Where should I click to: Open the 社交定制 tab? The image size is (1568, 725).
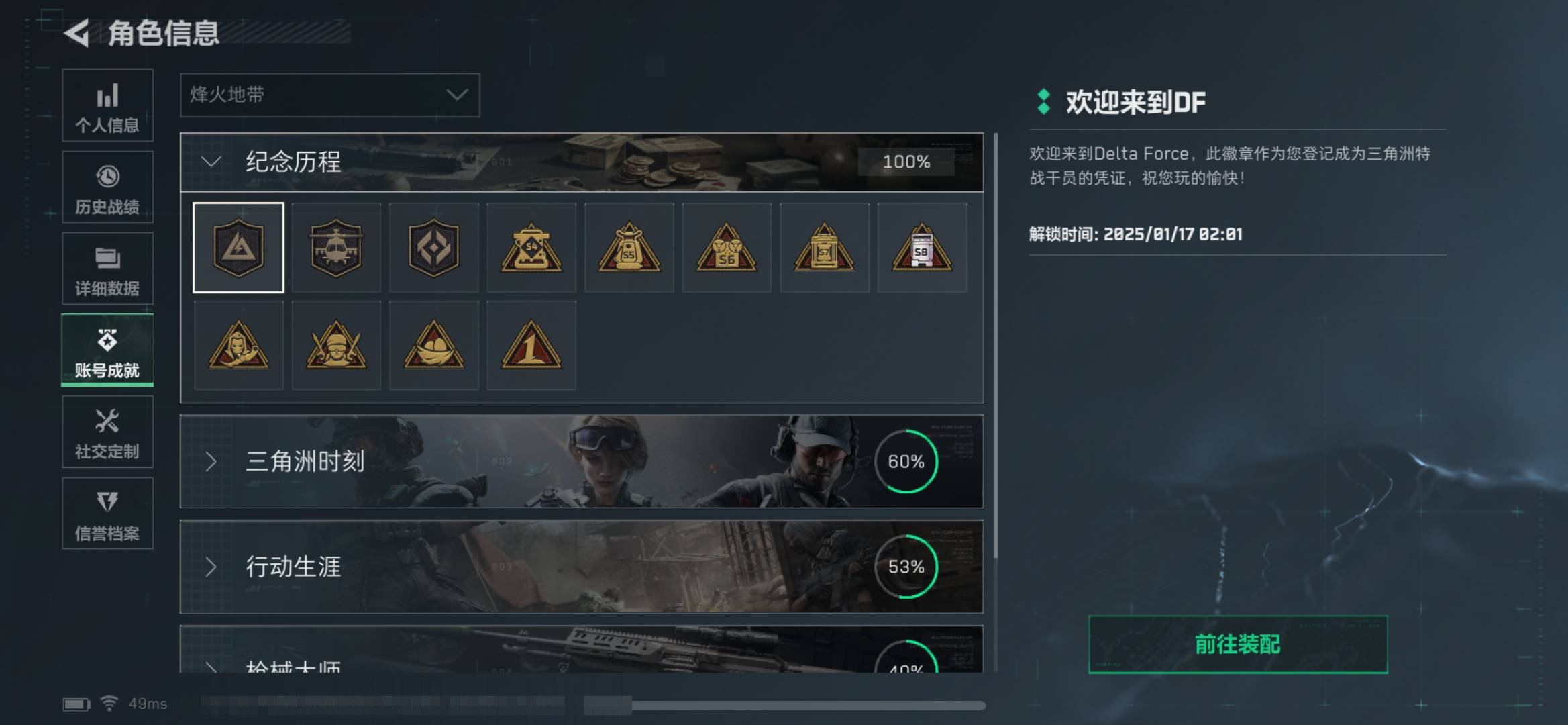click(107, 432)
